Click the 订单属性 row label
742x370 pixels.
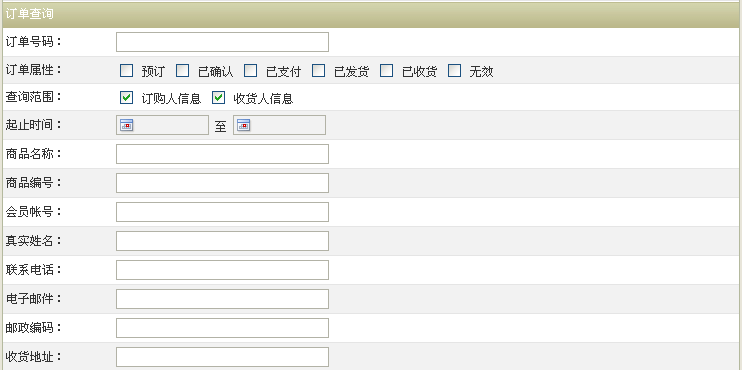[x=34, y=70]
